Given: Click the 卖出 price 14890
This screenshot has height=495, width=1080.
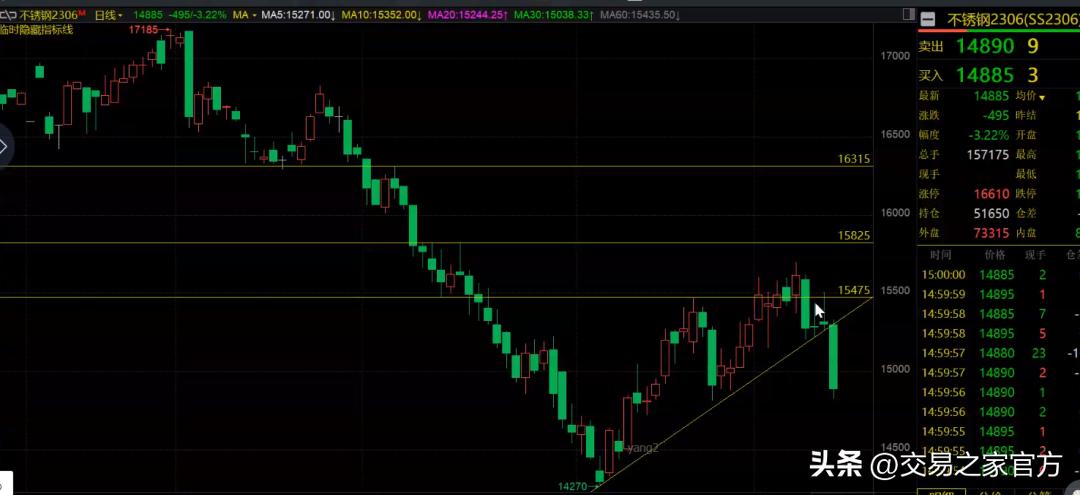Looking at the screenshot, I should pos(984,46).
